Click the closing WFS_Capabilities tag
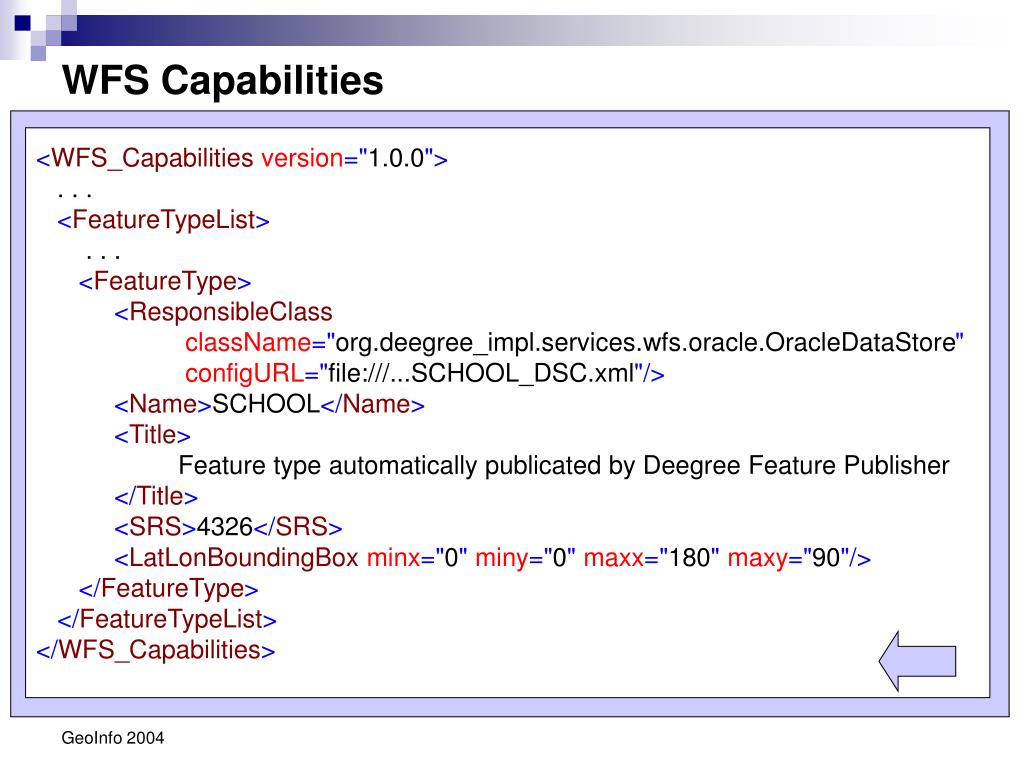1024x768 pixels. click(156, 650)
